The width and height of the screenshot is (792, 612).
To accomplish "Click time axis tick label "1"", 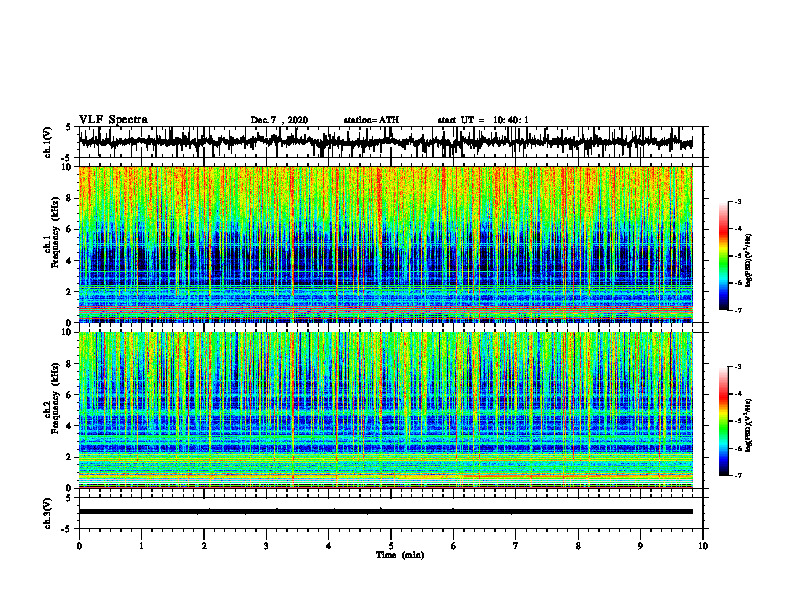I will [x=141, y=546].
